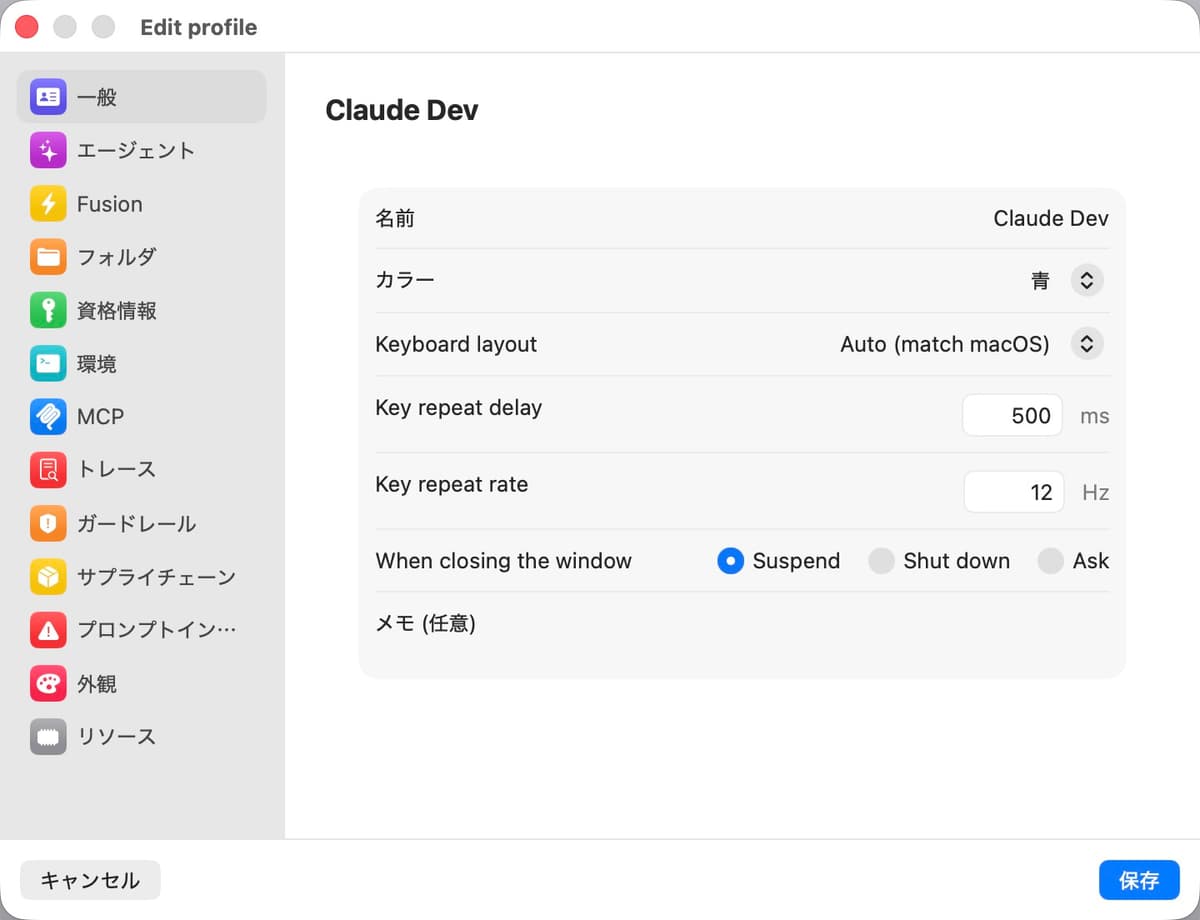Click the Fusion lightning bolt icon

pos(48,204)
